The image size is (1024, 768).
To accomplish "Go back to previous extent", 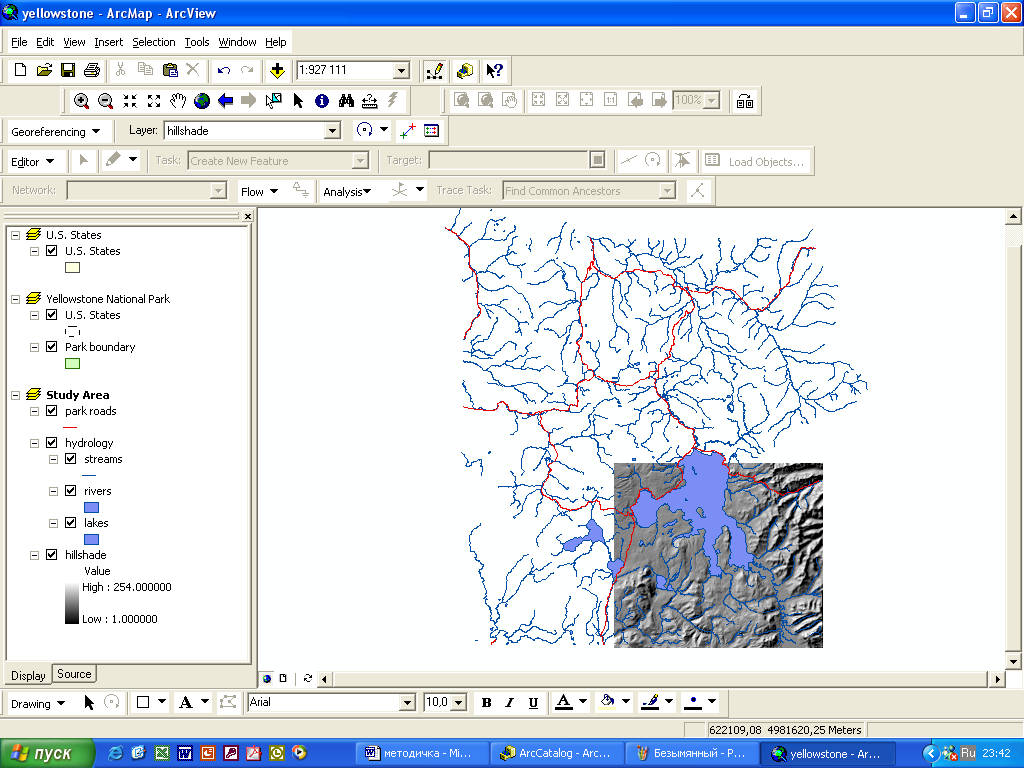I will 225,101.
